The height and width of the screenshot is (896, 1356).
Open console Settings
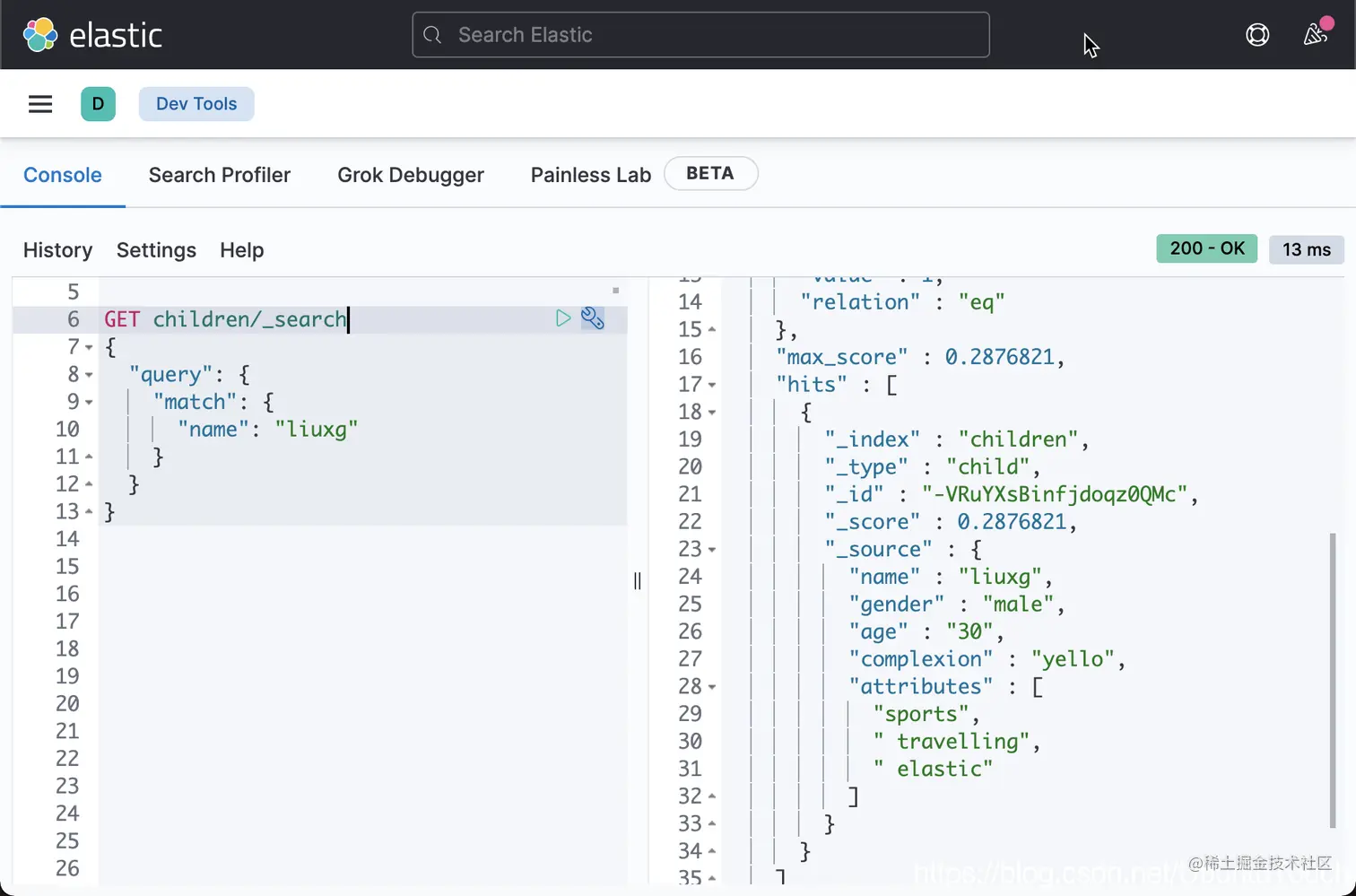156,250
